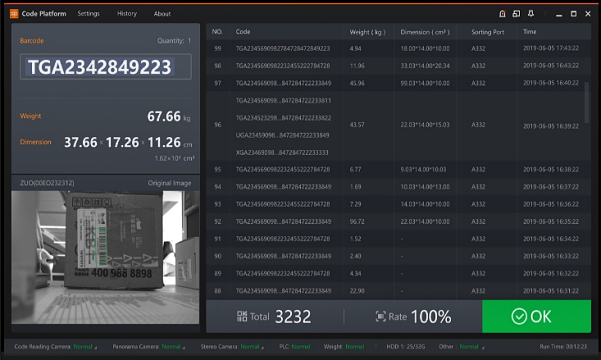Click the records table vertical scrollbar
Image resolution: width=601 pixels, height=360 pixels.
[x=586, y=103]
